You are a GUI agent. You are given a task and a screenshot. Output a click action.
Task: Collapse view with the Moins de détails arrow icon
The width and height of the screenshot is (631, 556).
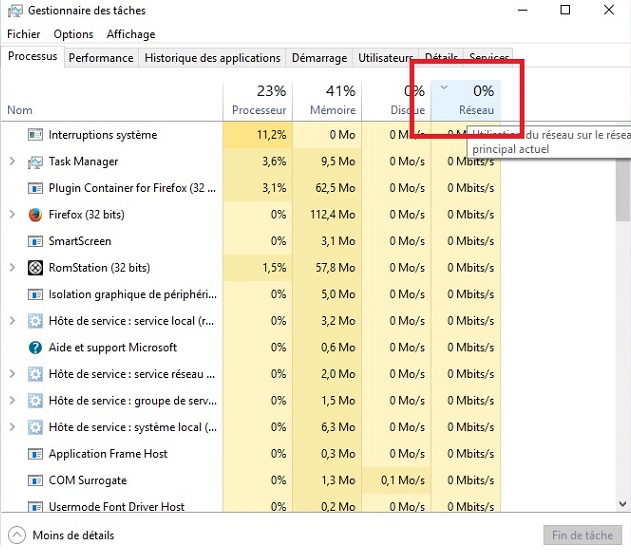17,535
